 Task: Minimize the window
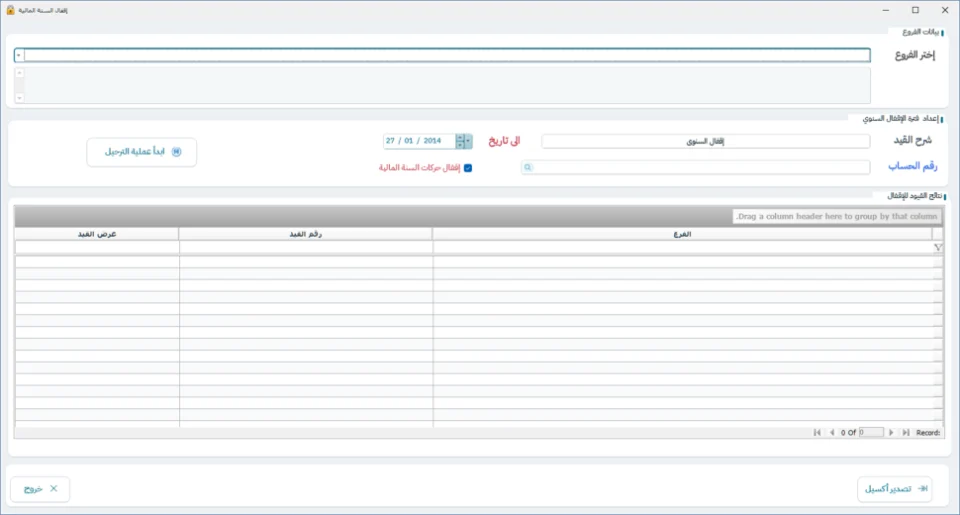click(885, 10)
